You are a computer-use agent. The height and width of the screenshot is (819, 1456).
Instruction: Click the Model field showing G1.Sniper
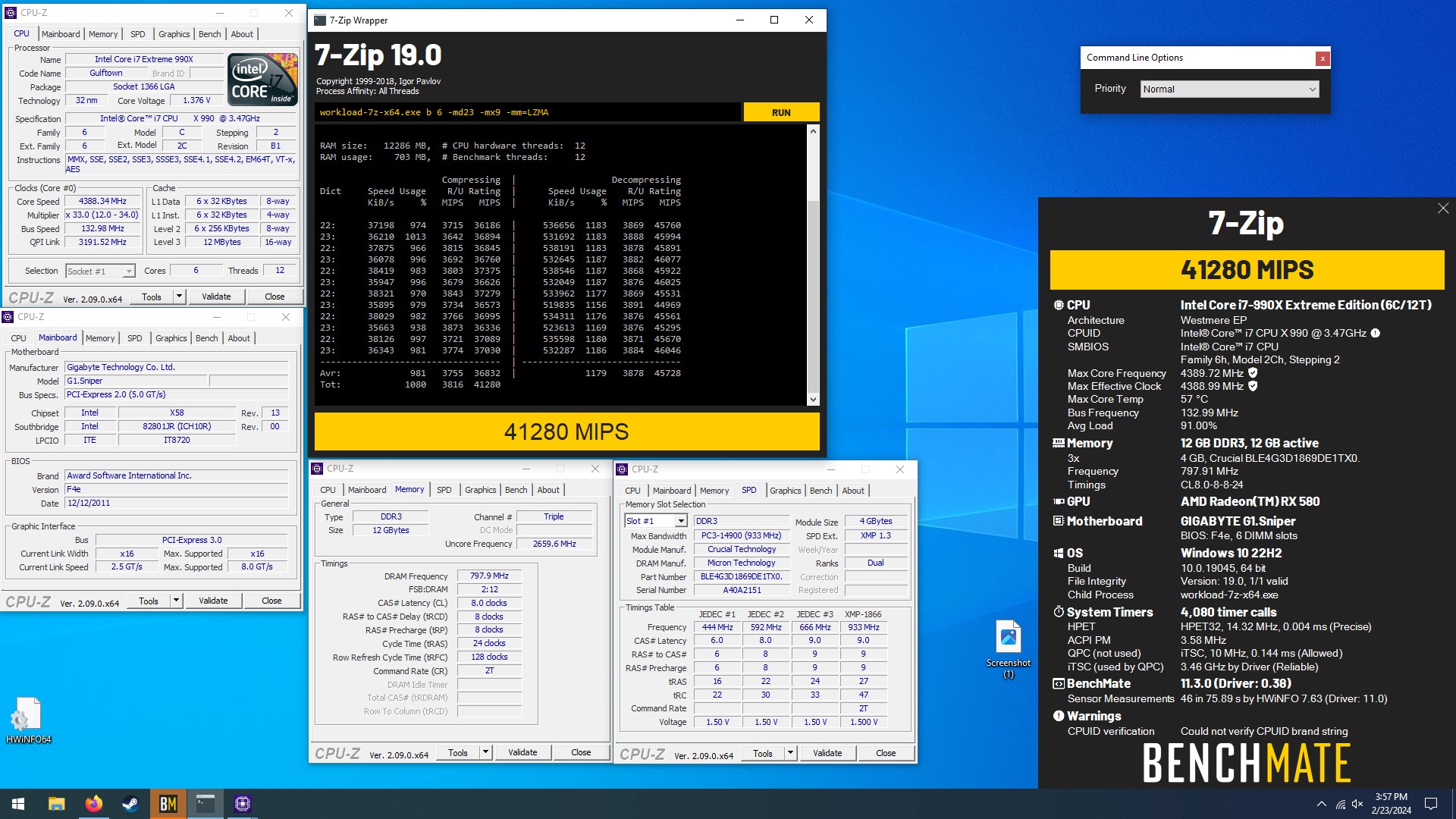136,381
